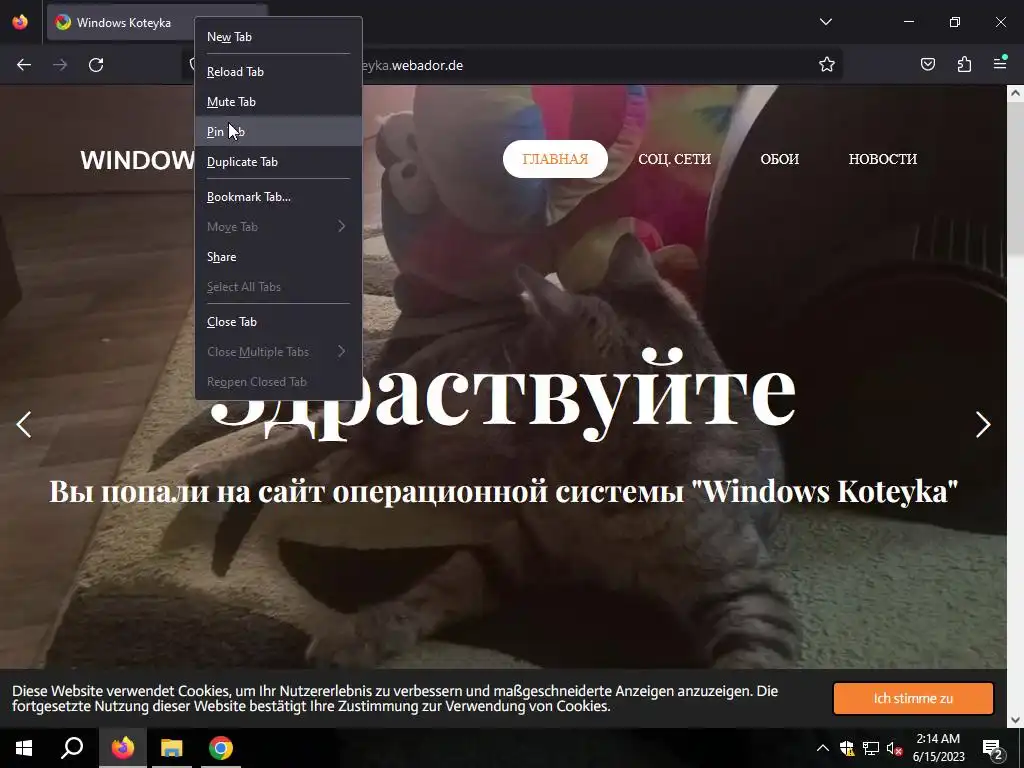Open the notification center icon

993,748
